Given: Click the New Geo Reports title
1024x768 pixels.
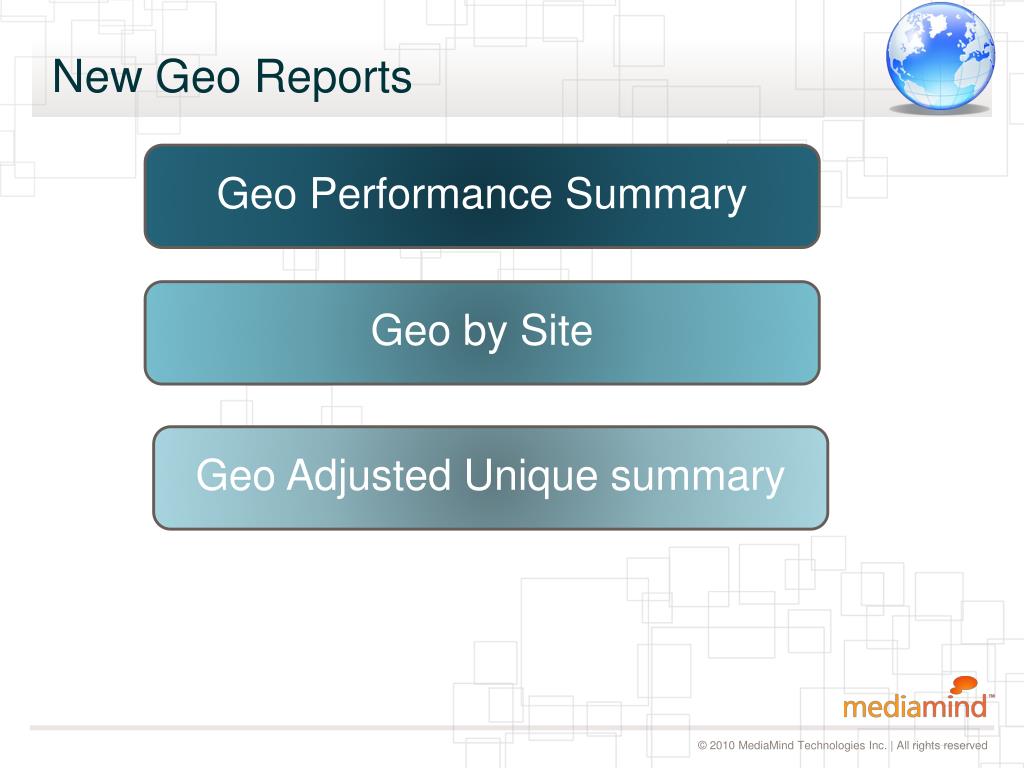Looking at the screenshot, I should point(232,77).
